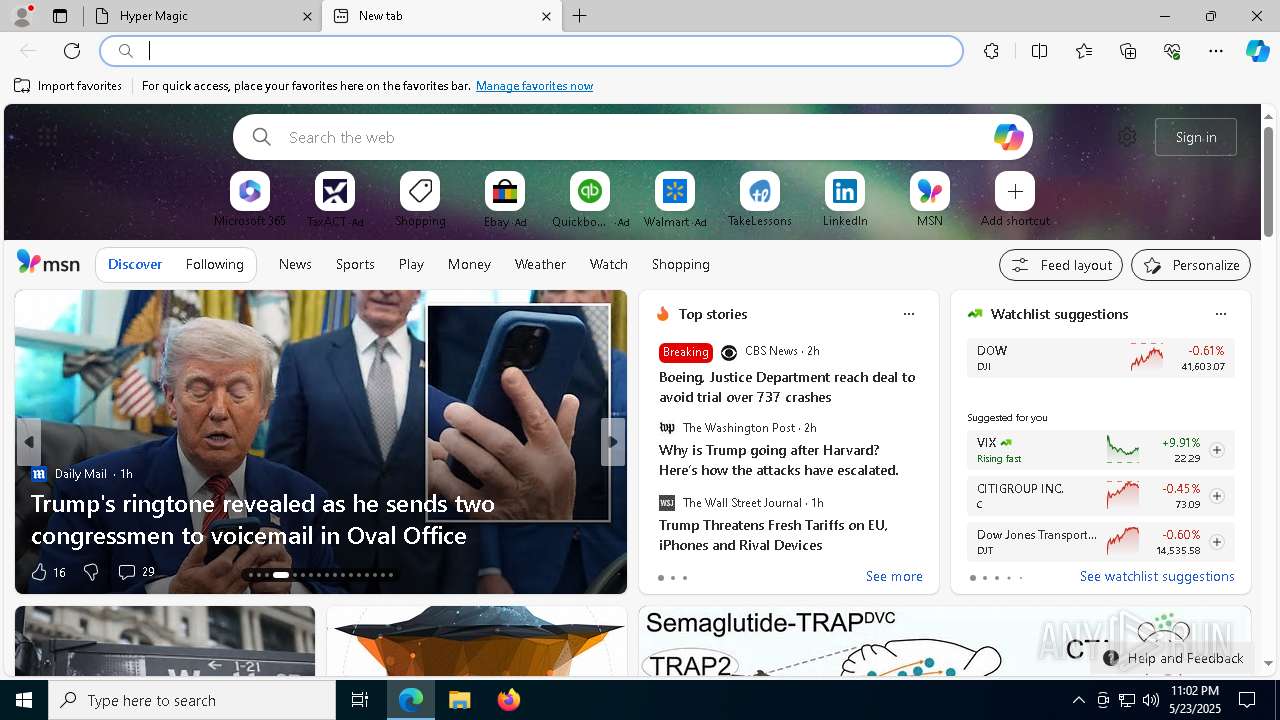Open Settings and more ellipsis
The image size is (1280, 720).
click(x=1216, y=51)
